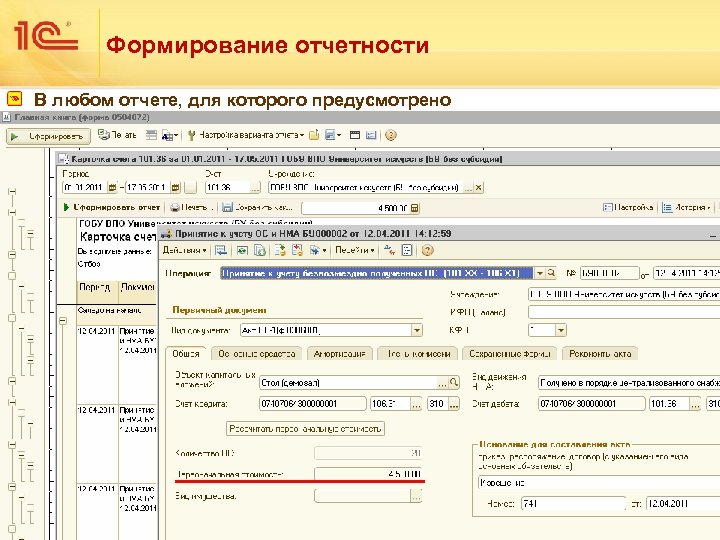This screenshot has width=720, height=540.
Task: Open the calendar for period start date 01.01.2011
Action: [x=112, y=187]
